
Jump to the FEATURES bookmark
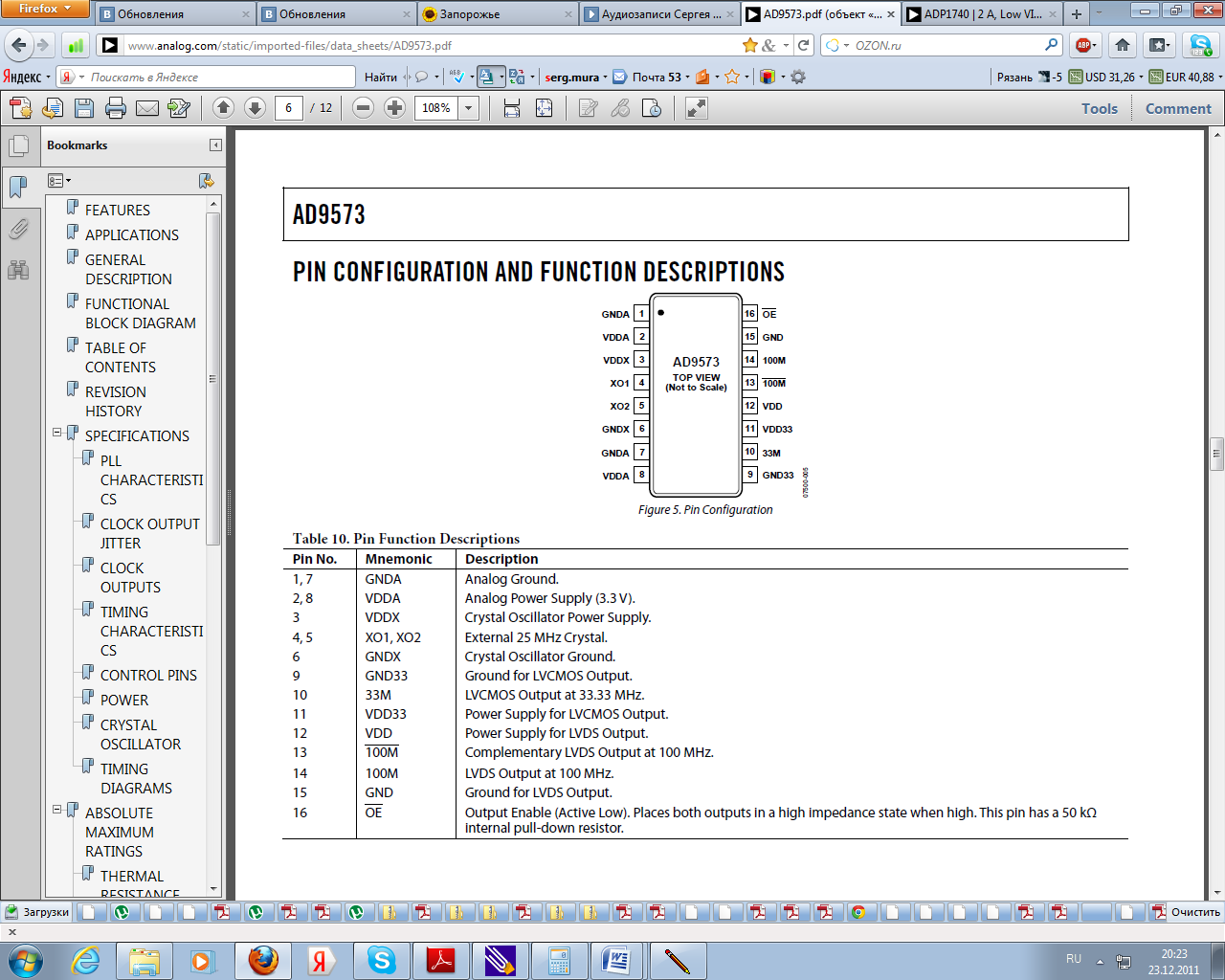tap(118, 210)
